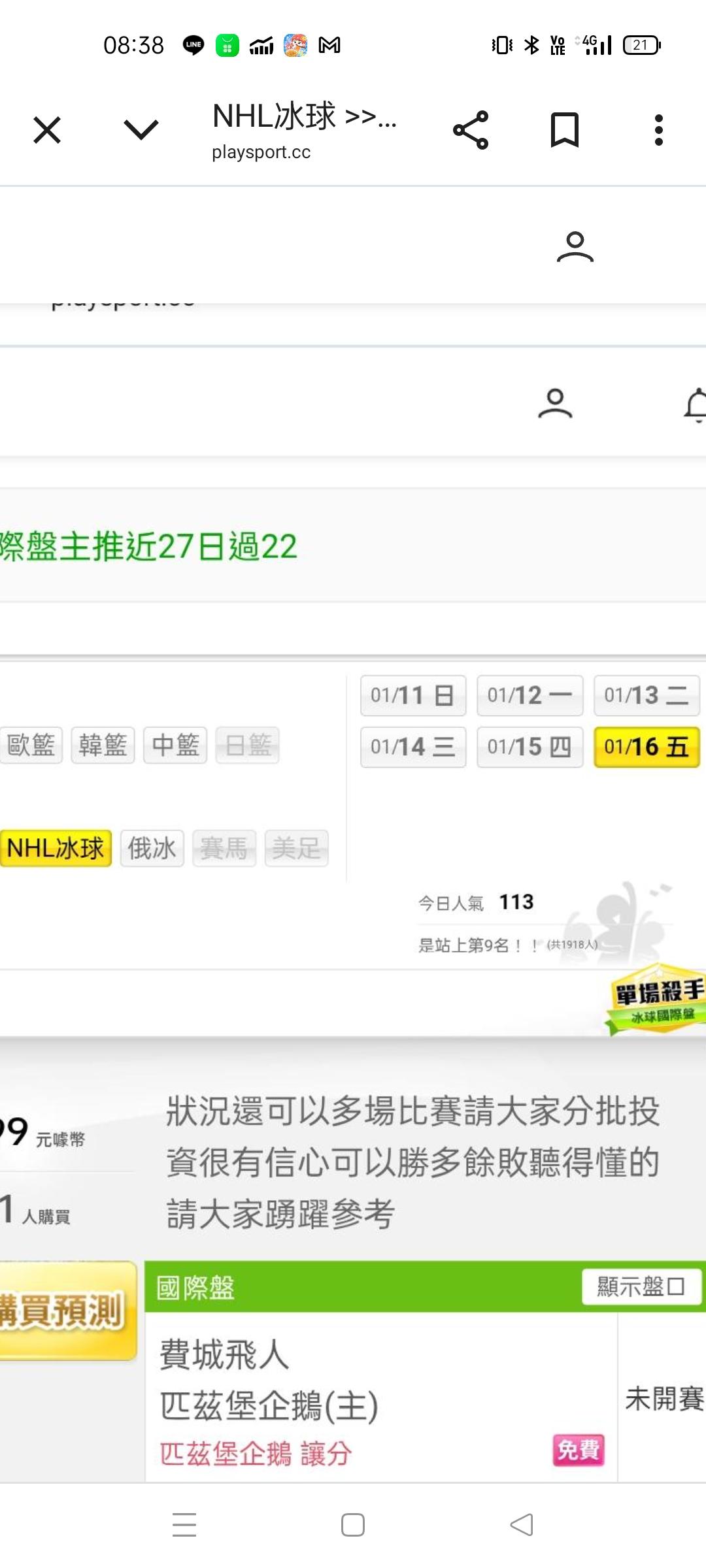Choose the 01/15 四 date button
The width and height of the screenshot is (706, 1568).
point(529,747)
